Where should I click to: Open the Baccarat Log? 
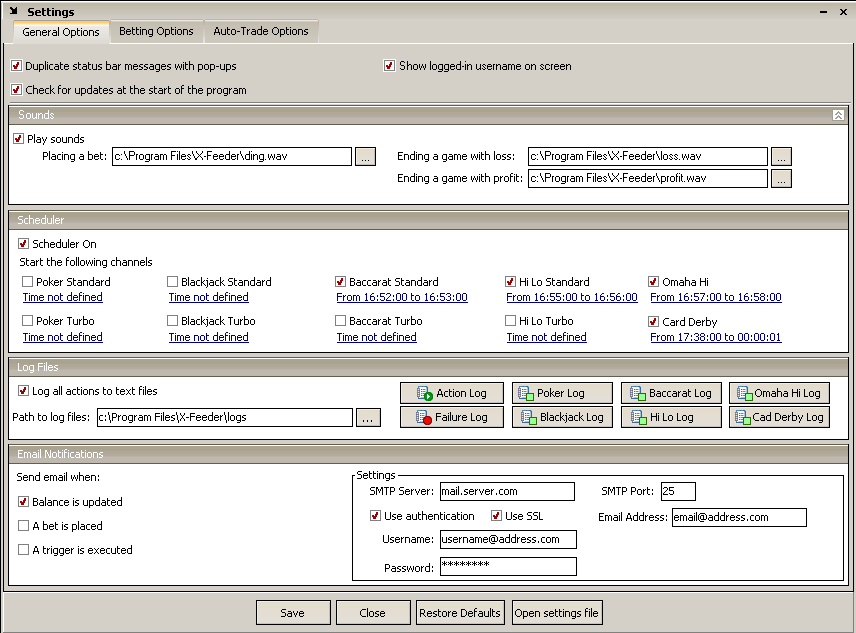click(671, 393)
